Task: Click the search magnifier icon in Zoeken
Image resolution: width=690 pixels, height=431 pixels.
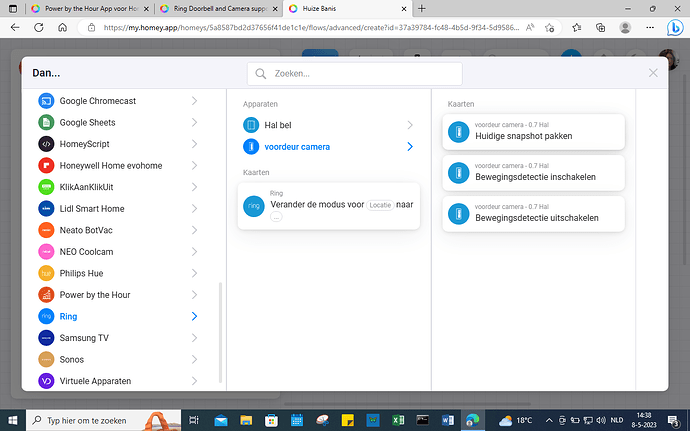Action: [261, 74]
